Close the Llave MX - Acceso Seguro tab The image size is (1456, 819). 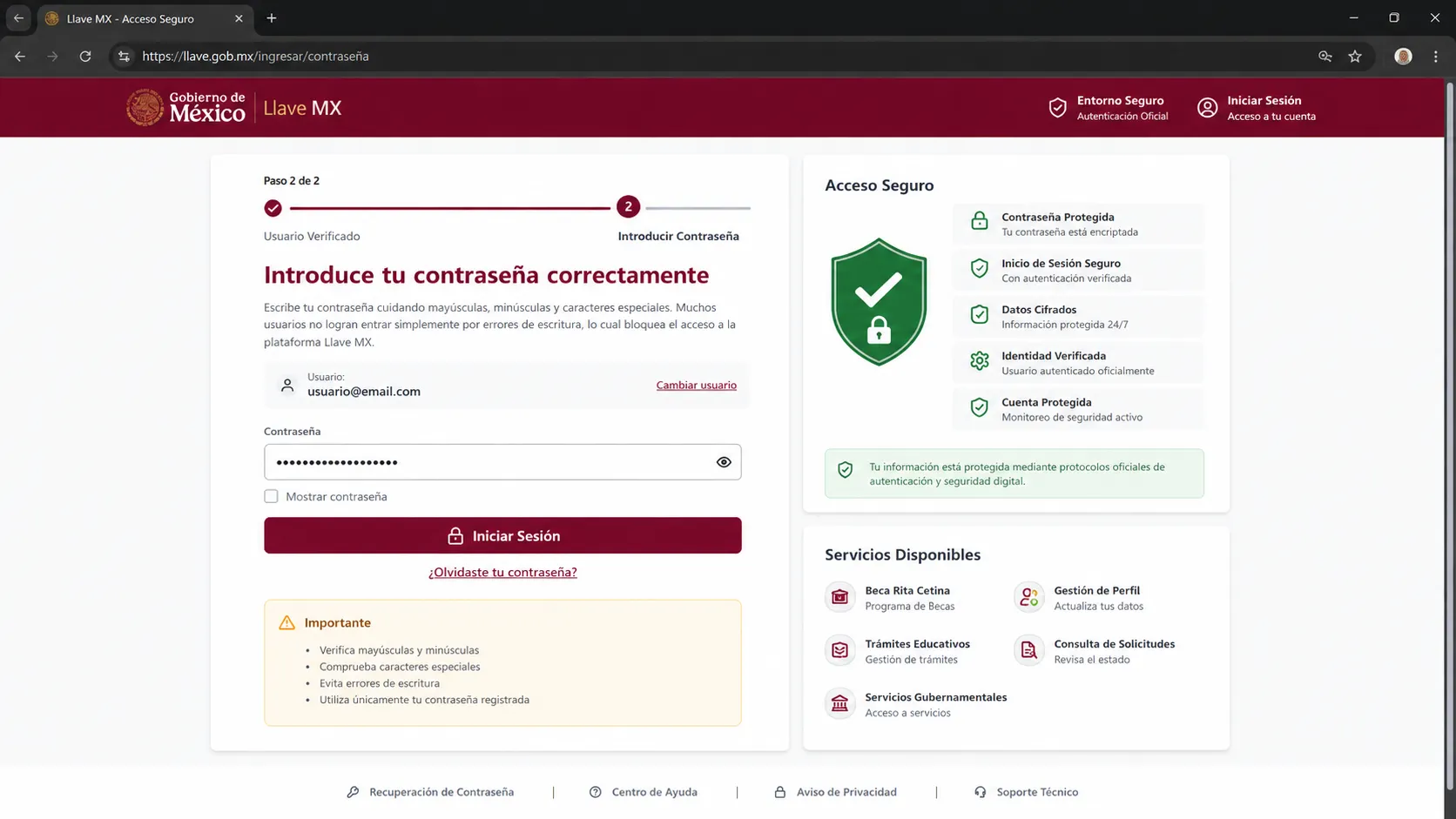point(239,18)
